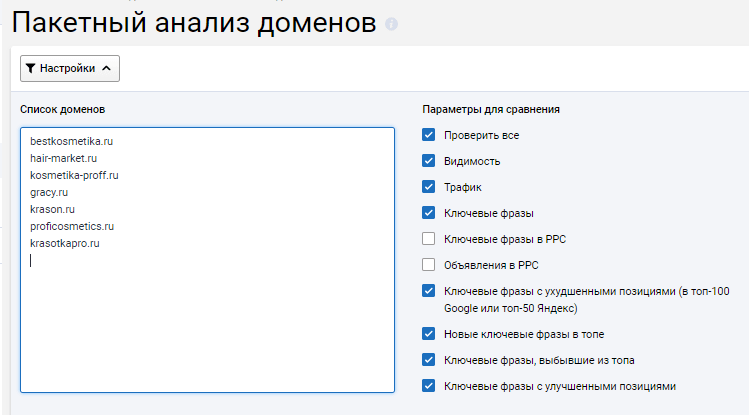749x415 pixels.
Task: Toggle off the "Трафик" checkbox
Action: click(x=429, y=187)
